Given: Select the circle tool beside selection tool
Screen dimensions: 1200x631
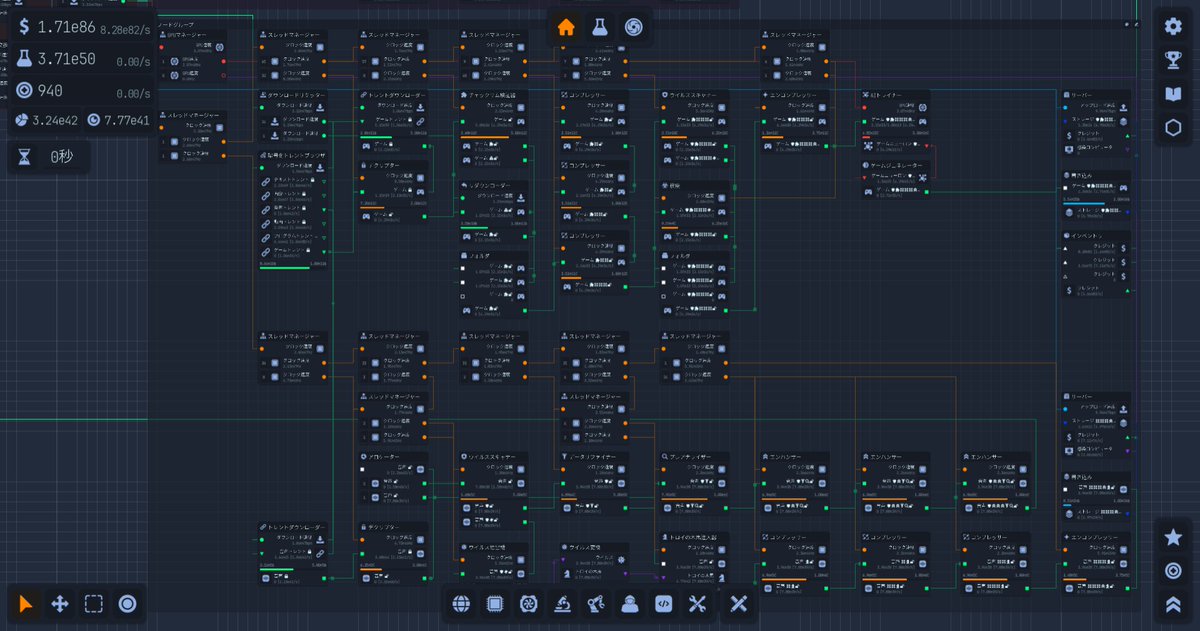Looking at the screenshot, I should click(127, 604).
